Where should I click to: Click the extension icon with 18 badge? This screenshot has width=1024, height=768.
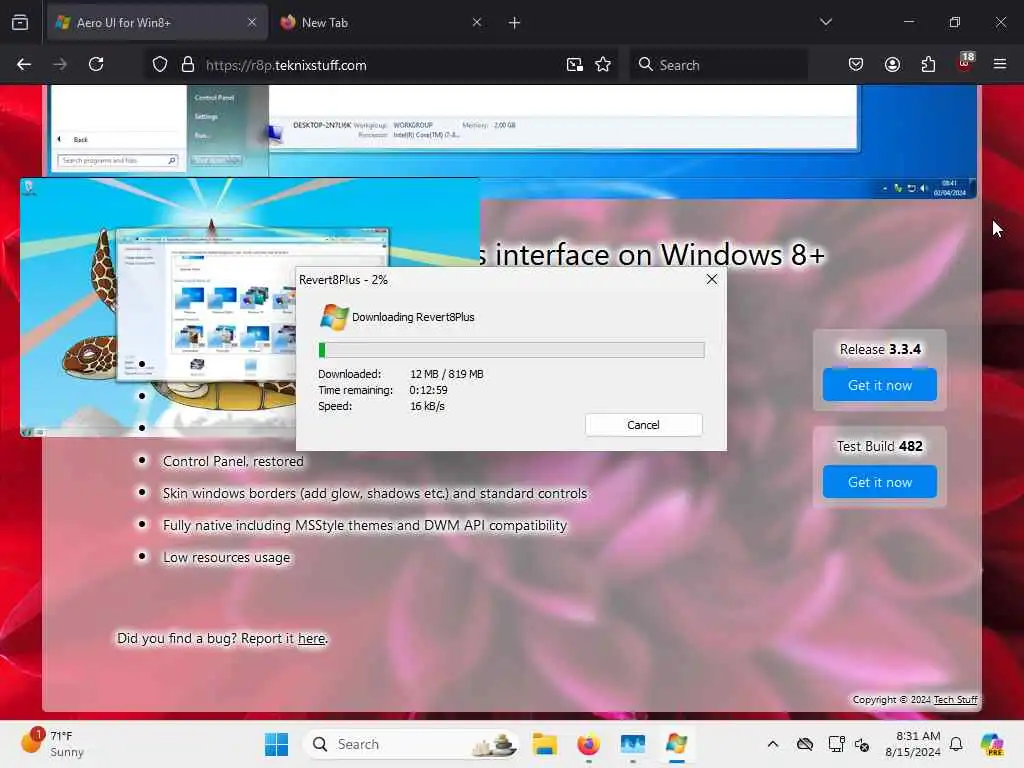coord(965,63)
